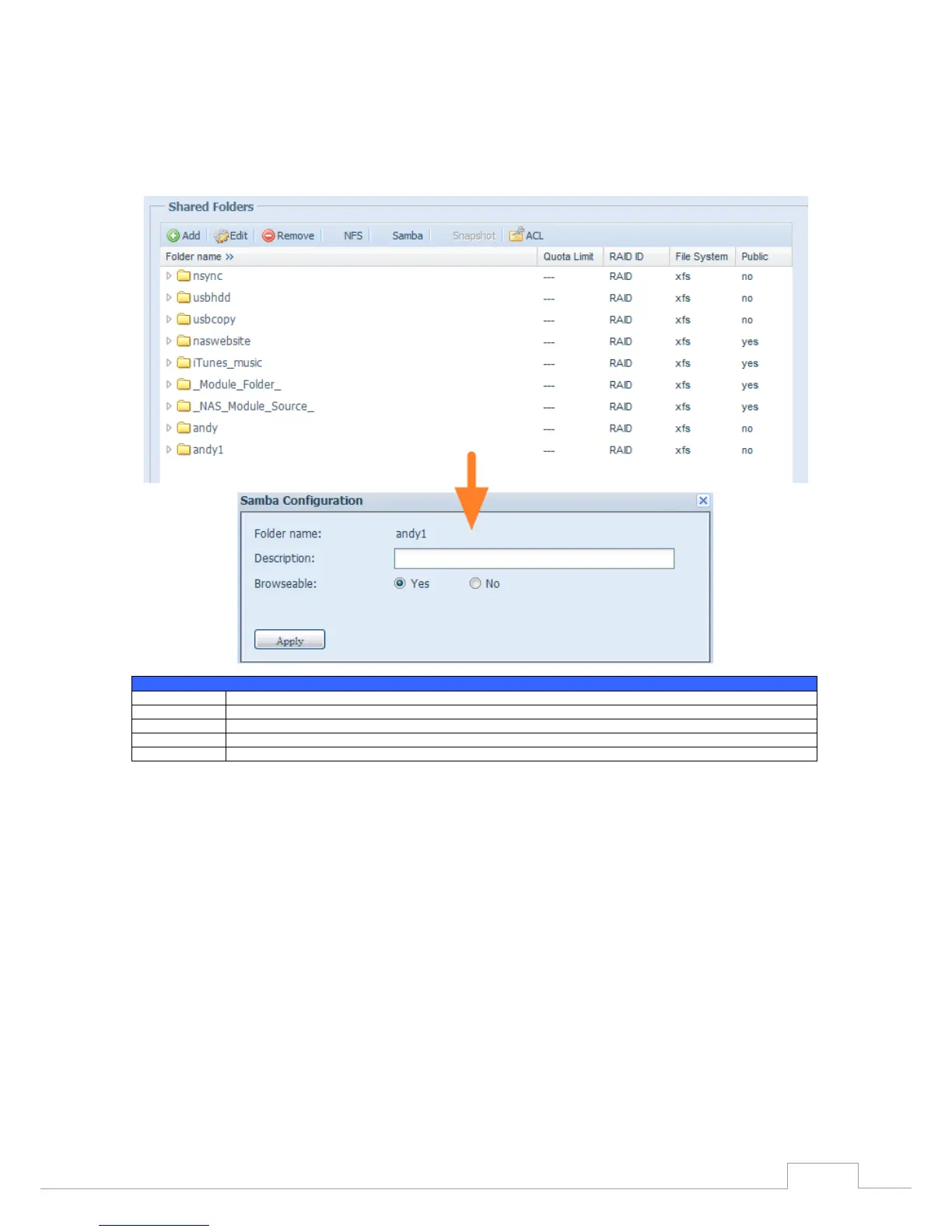This screenshot has width=952, height=1232.
Task: Click the Public value in andy1 row
Action: pos(747,450)
